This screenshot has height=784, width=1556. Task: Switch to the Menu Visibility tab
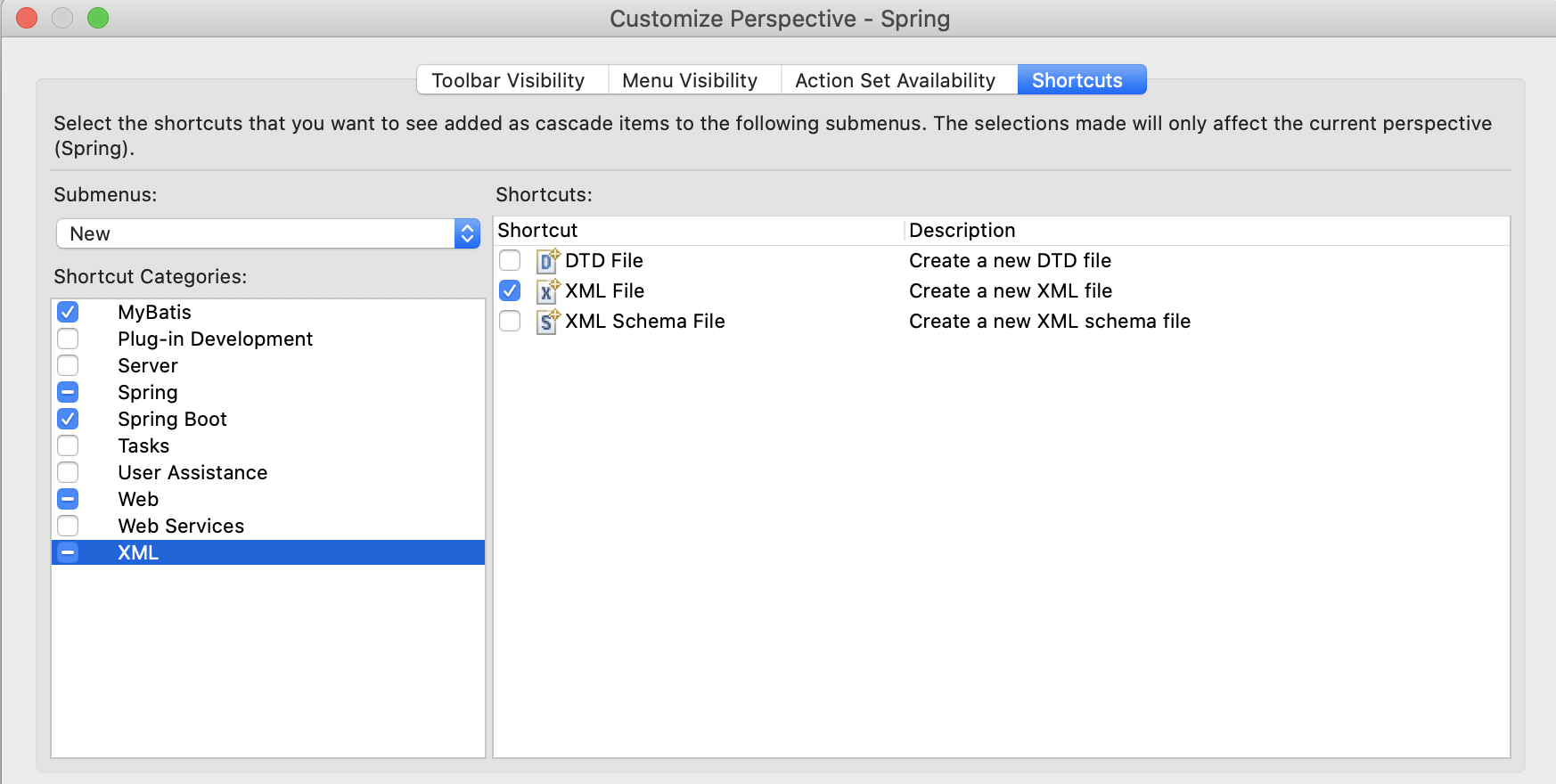pos(694,80)
